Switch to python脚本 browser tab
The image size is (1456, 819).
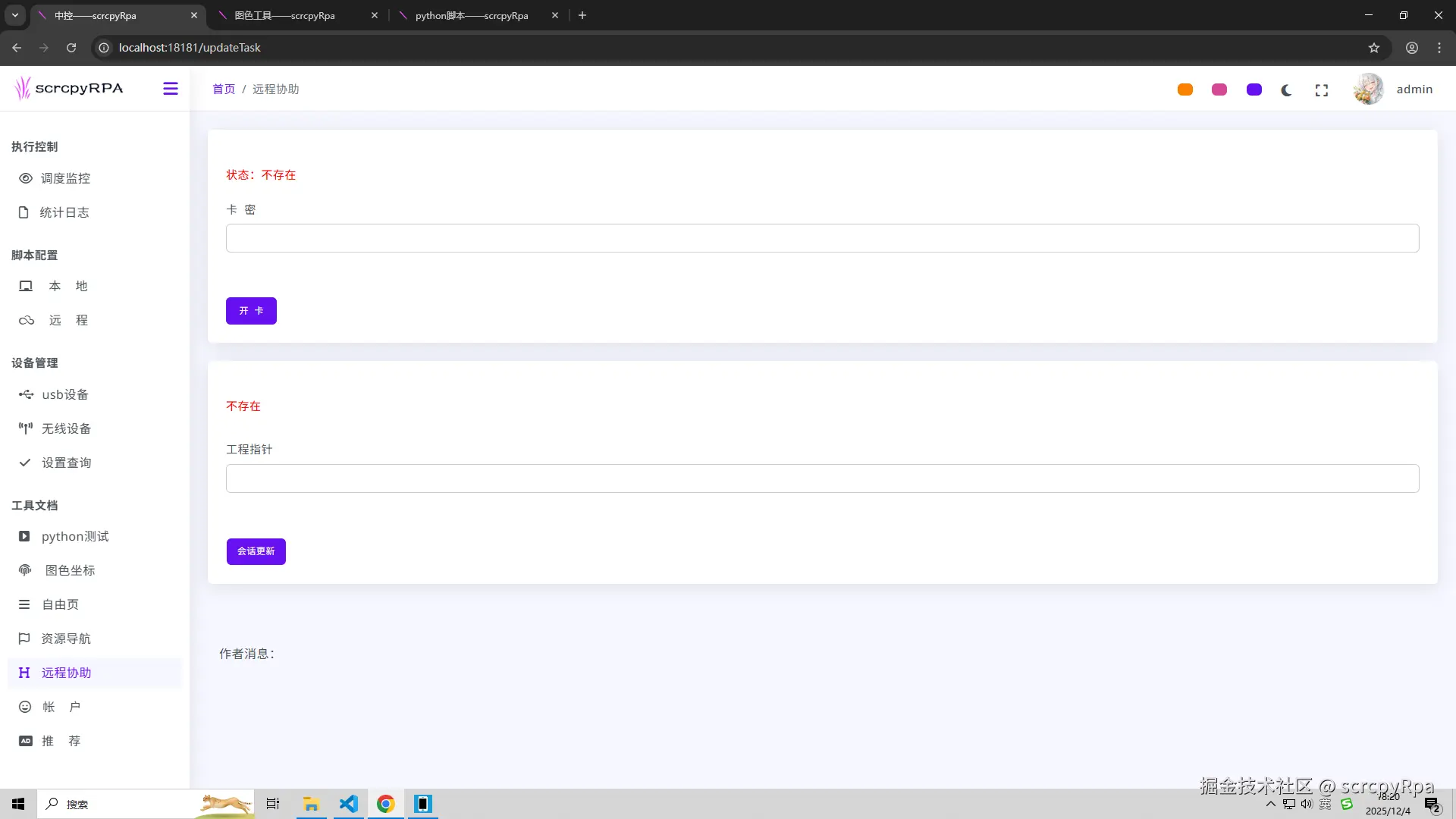pos(471,15)
